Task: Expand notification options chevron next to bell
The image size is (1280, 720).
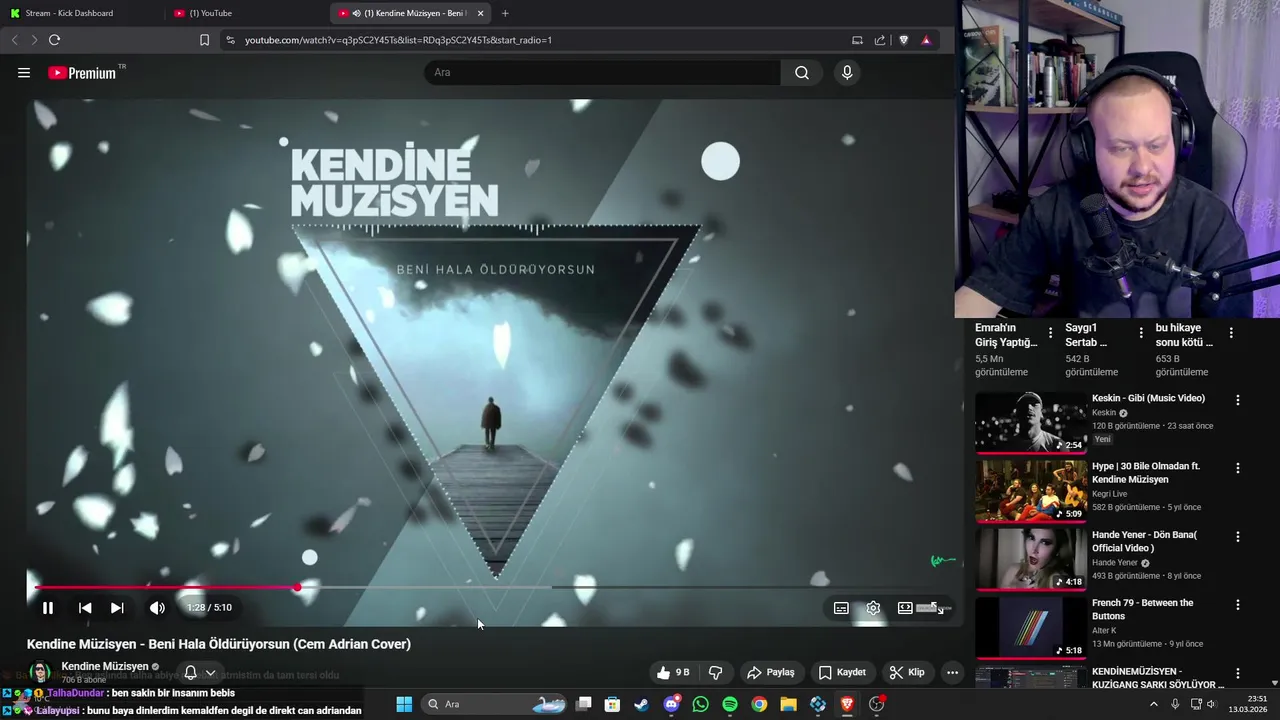Action: pos(210,673)
